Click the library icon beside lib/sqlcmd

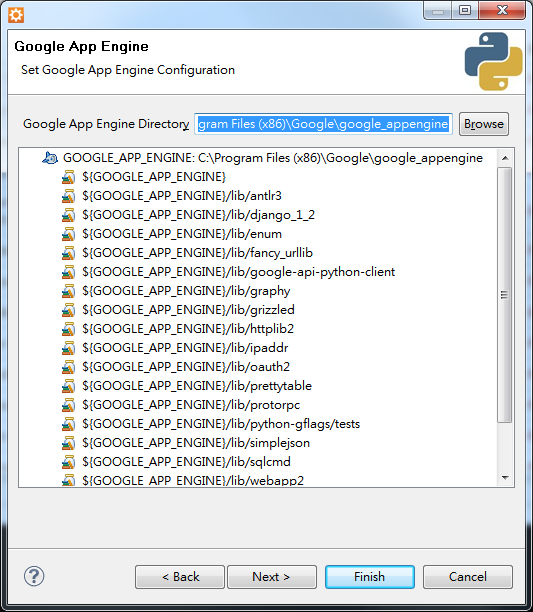(x=68, y=462)
